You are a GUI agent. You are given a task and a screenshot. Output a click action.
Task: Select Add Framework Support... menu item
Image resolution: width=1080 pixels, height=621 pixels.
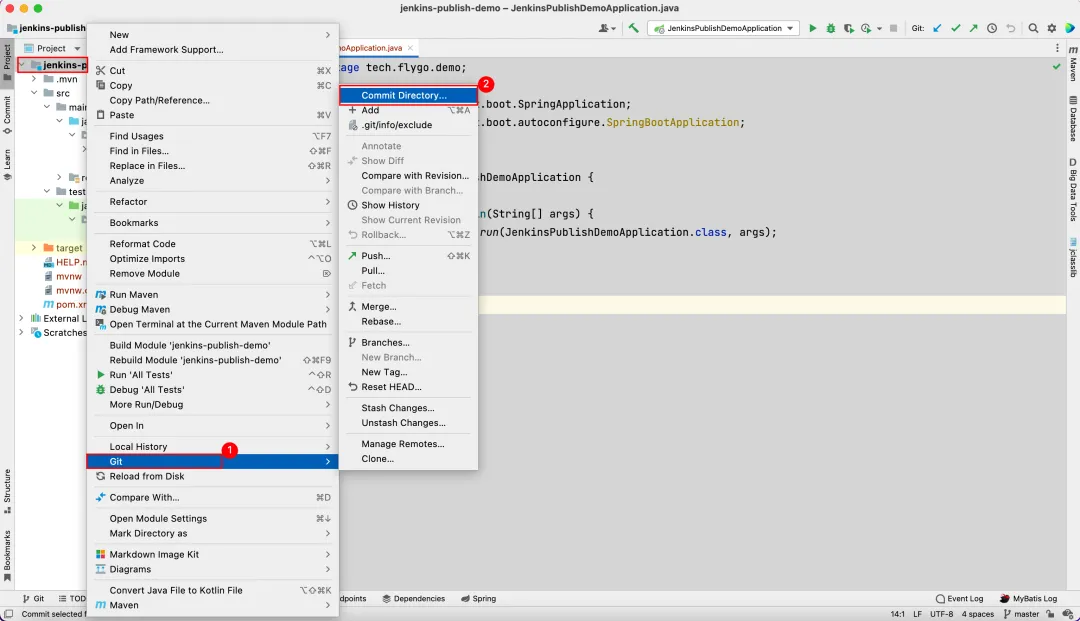point(212,50)
